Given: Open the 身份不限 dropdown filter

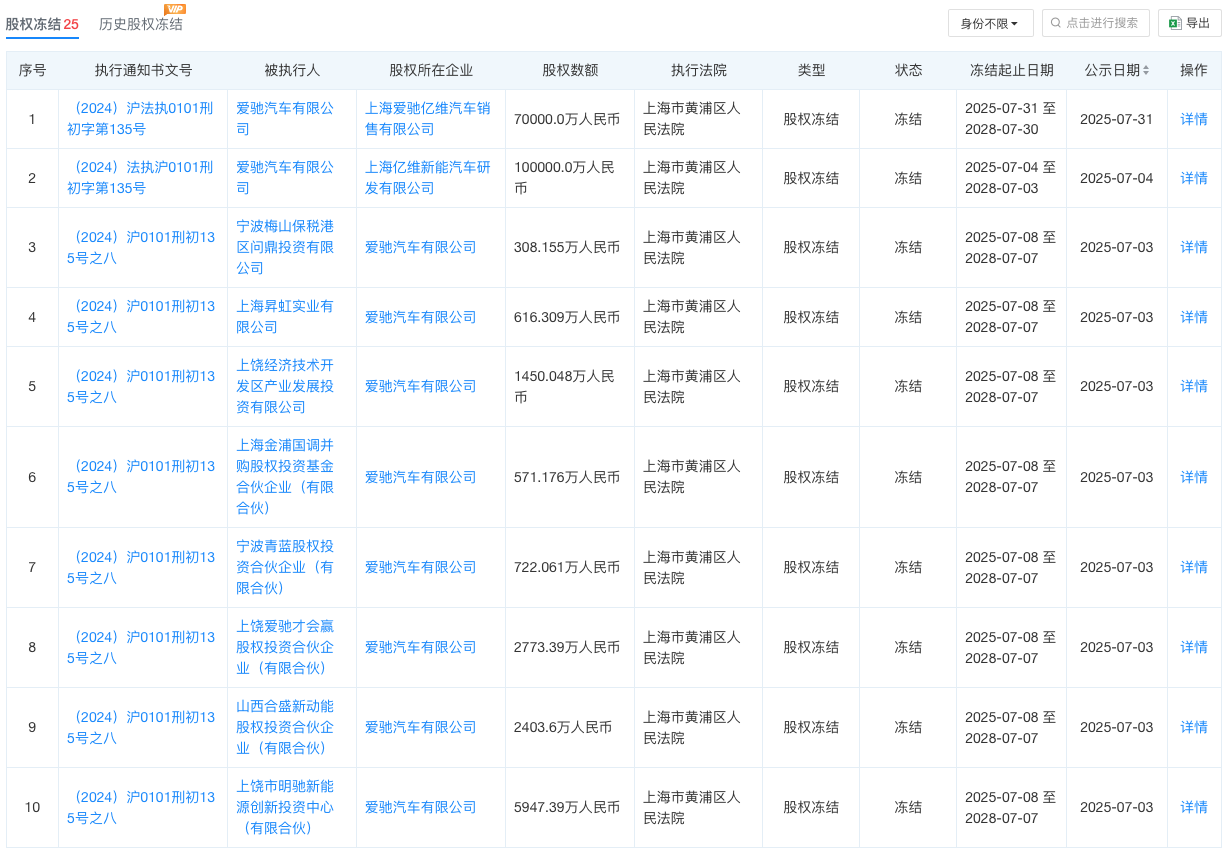Looking at the screenshot, I should (990, 23).
